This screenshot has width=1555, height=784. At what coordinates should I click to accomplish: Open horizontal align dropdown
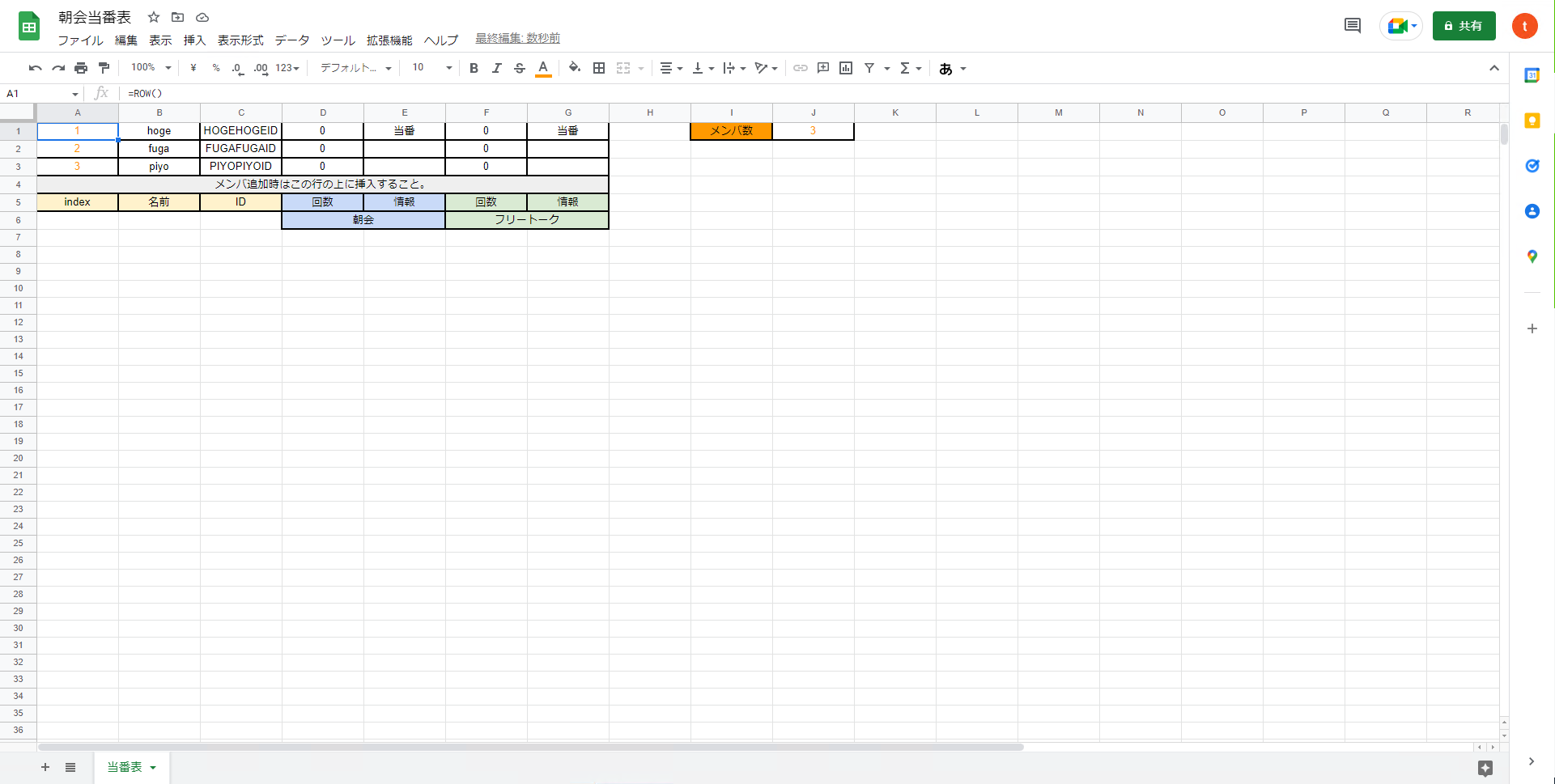tap(671, 69)
